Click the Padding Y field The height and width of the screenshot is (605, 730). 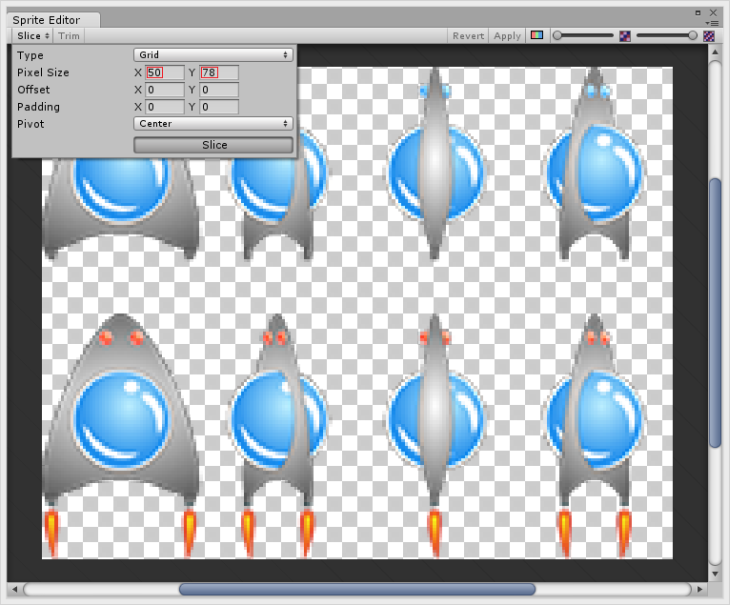point(219,107)
